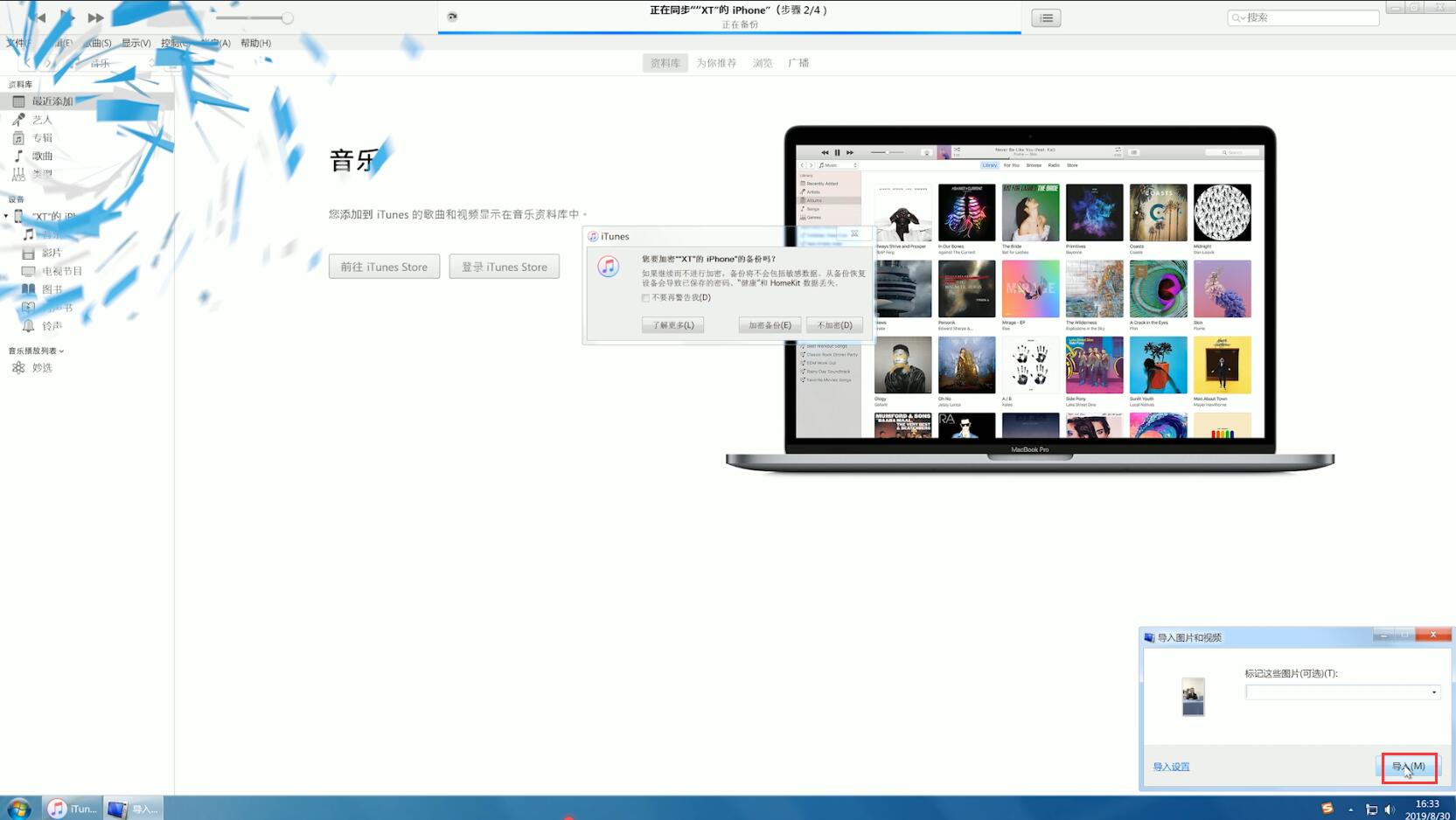The width and height of the screenshot is (1456, 820).
Task: Click the 妙选 Genius atom icon
Action: (18, 368)
